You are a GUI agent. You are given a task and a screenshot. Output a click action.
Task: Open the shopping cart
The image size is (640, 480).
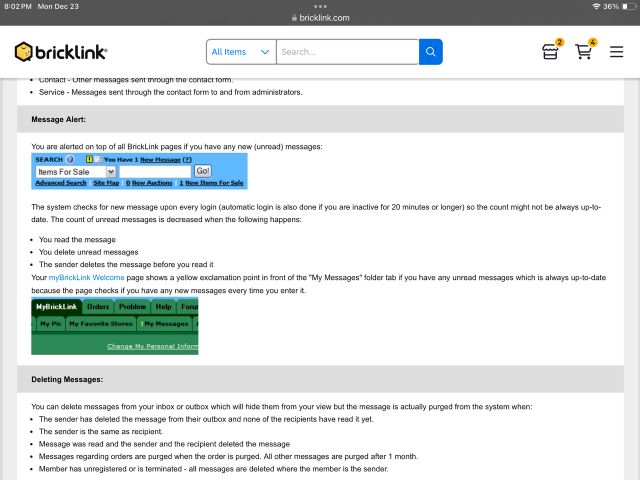[584, 52]
